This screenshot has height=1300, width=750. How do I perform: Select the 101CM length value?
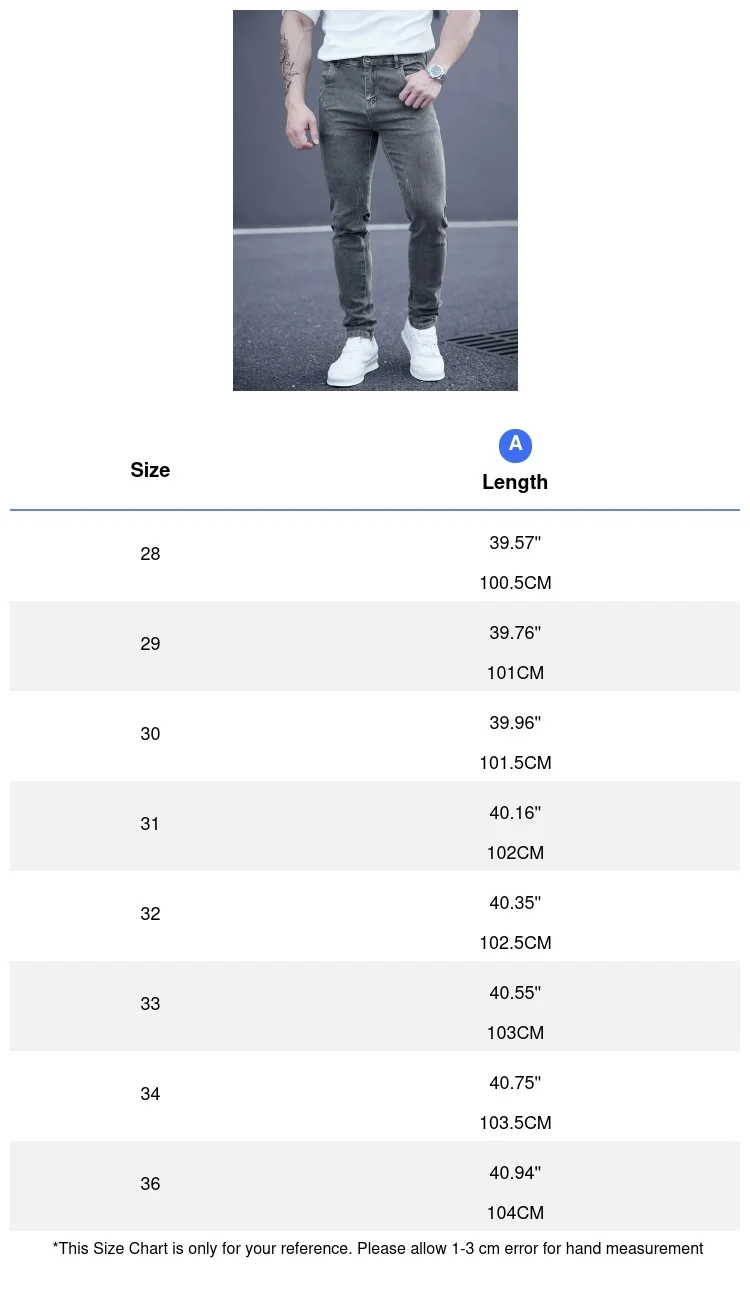click(515, 673)
